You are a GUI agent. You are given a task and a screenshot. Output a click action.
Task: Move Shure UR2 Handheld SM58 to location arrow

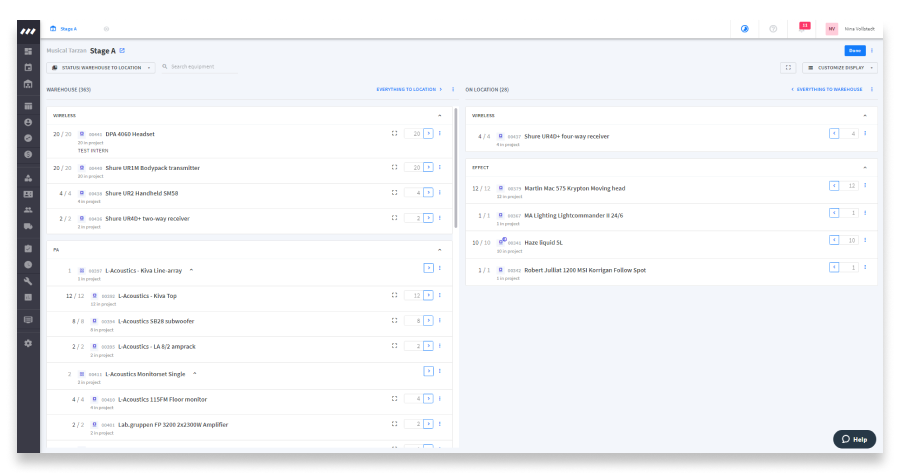click(428, 193)
